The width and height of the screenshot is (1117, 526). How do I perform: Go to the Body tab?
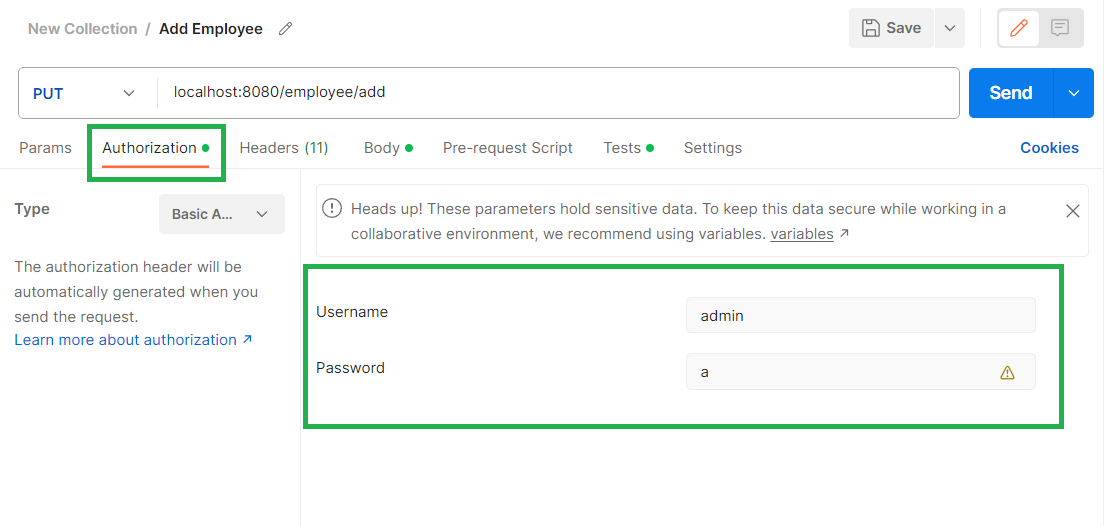pyautogui.click(x=388, y=148)
